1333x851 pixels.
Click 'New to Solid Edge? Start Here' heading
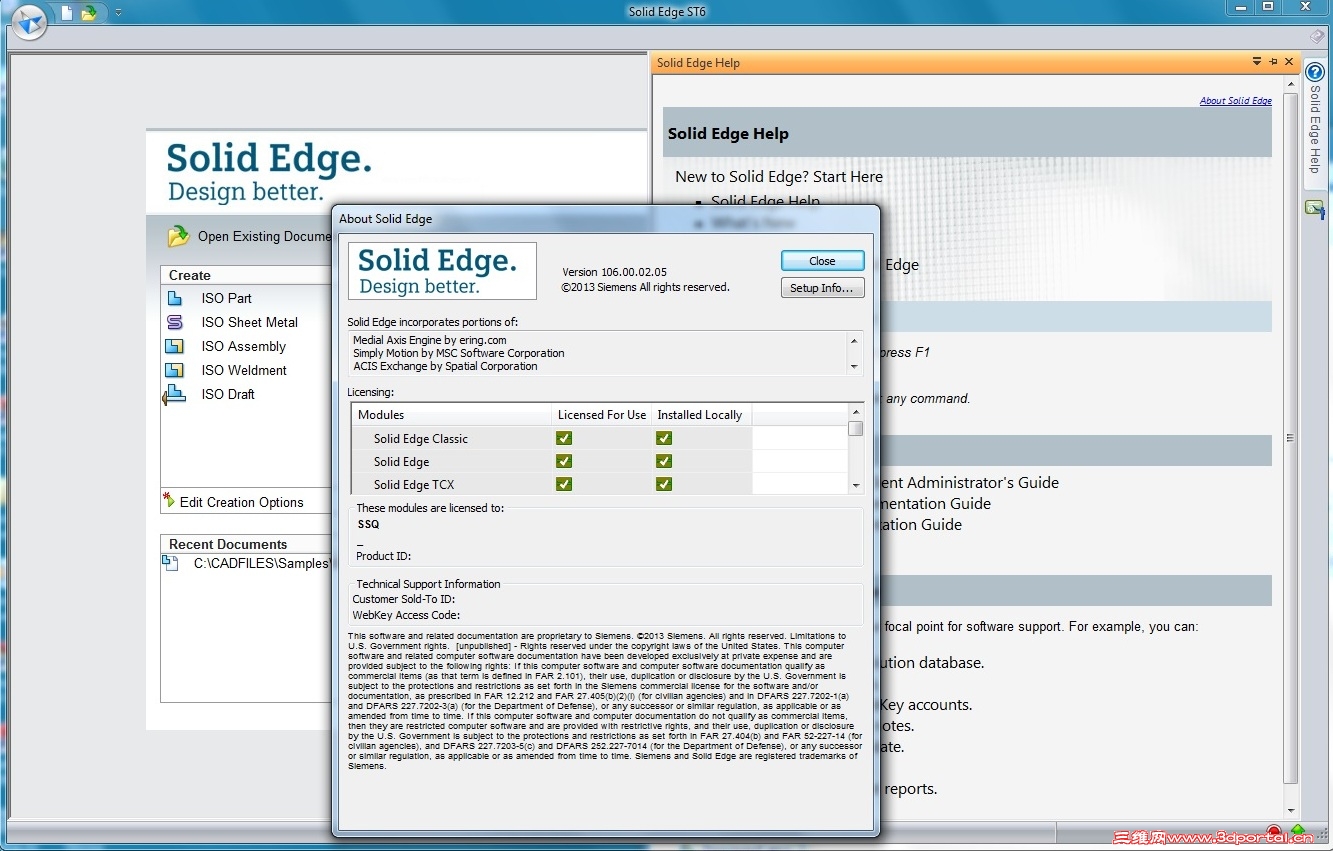[779, 177]
